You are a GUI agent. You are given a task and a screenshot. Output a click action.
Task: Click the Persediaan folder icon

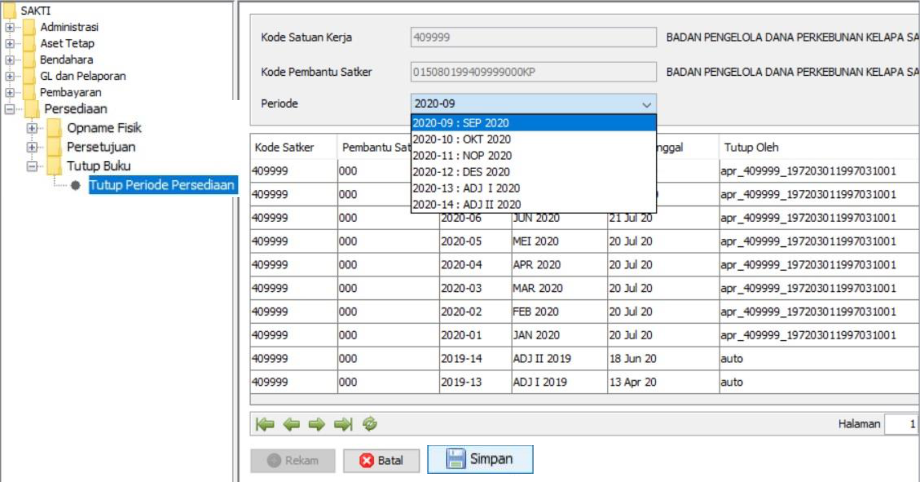point(31,109)
